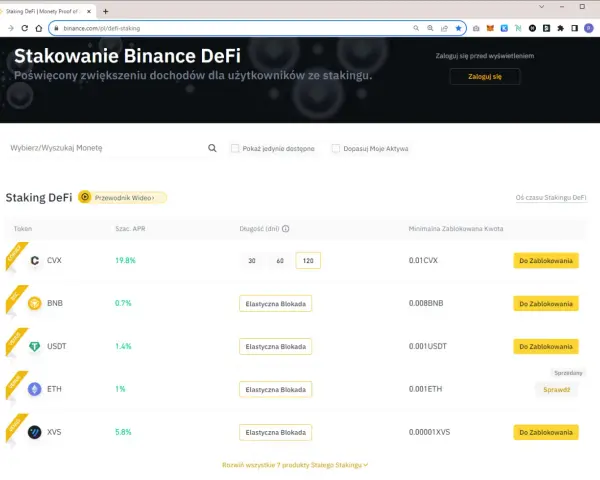Click the 0.001ETH minimum amount
This screenshot has width=600, height=480.
(x=425, y=389)
